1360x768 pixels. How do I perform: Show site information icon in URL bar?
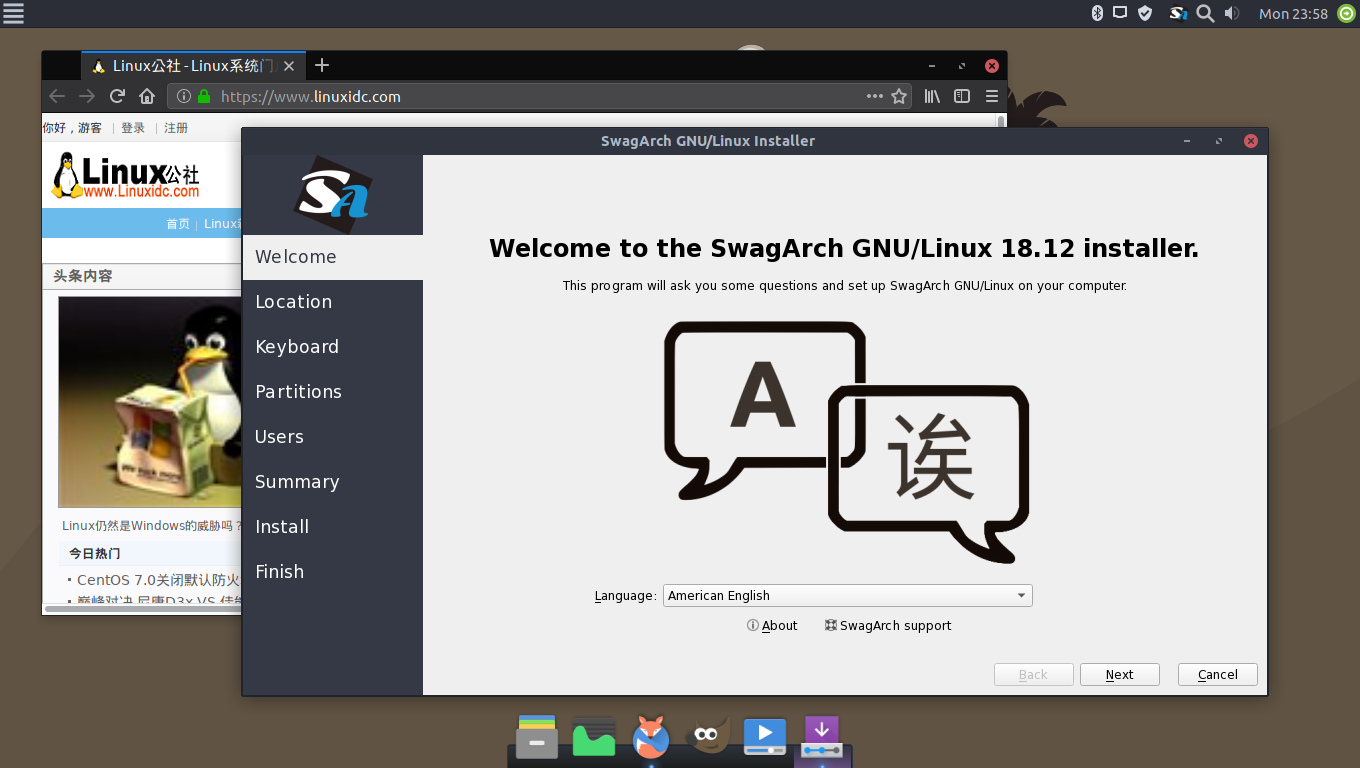click(184, 97)
